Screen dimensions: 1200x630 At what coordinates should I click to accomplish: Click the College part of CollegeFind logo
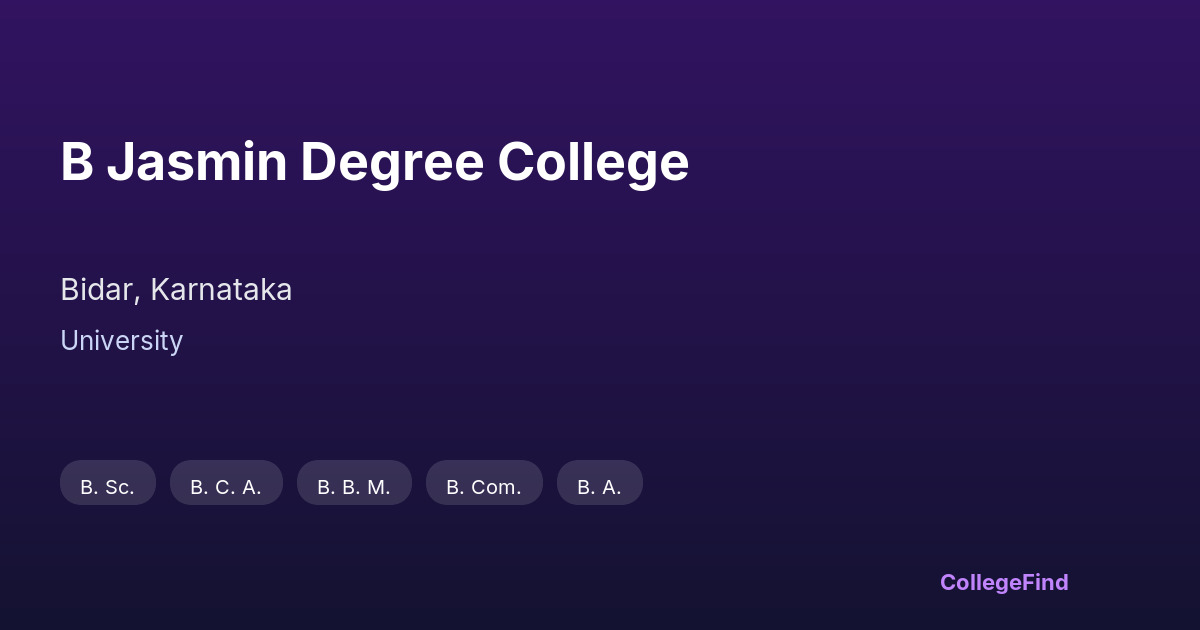[980, 582]
